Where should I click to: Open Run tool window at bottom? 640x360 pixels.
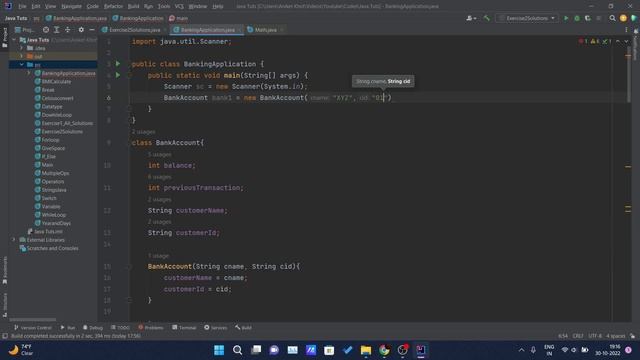tap(68, 328)
